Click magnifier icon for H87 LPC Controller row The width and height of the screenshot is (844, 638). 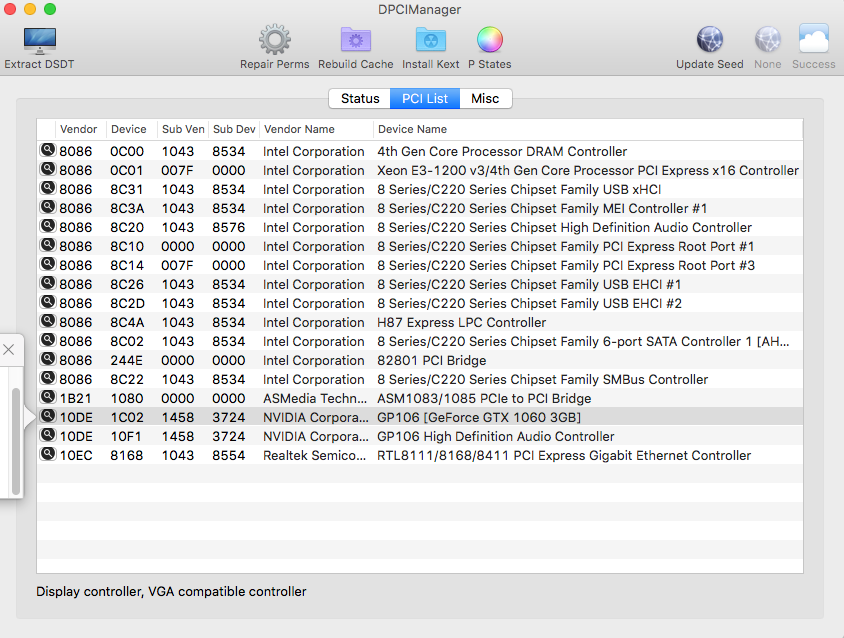click(48, 321)
